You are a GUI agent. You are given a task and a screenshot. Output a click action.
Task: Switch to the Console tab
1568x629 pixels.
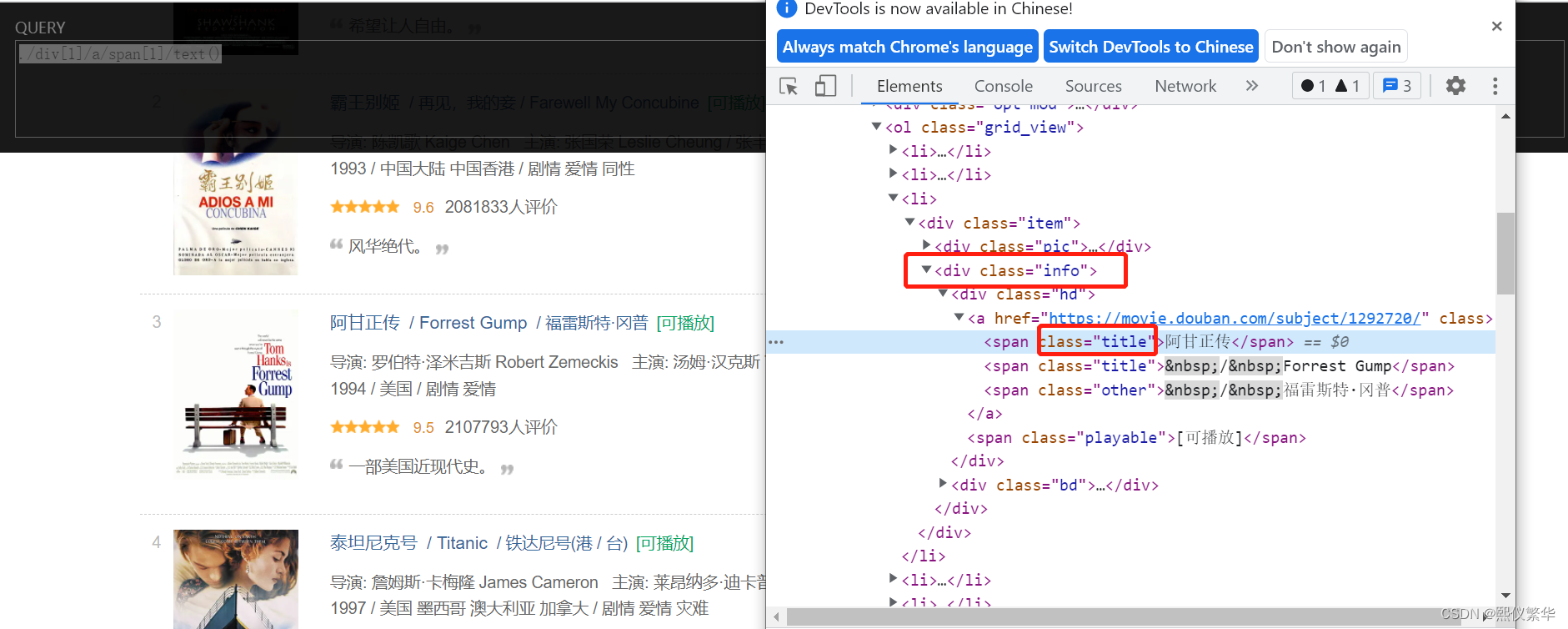pos(1004,86)
